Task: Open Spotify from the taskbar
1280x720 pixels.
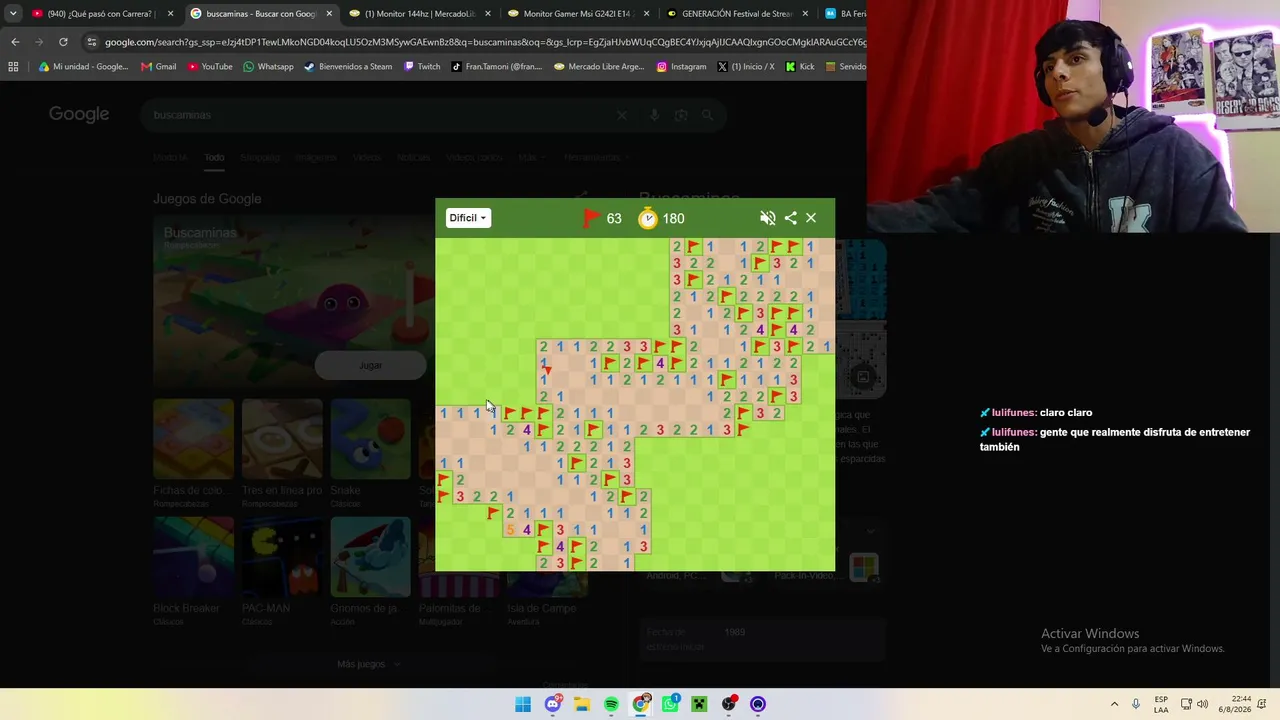Action: [611, 704]
